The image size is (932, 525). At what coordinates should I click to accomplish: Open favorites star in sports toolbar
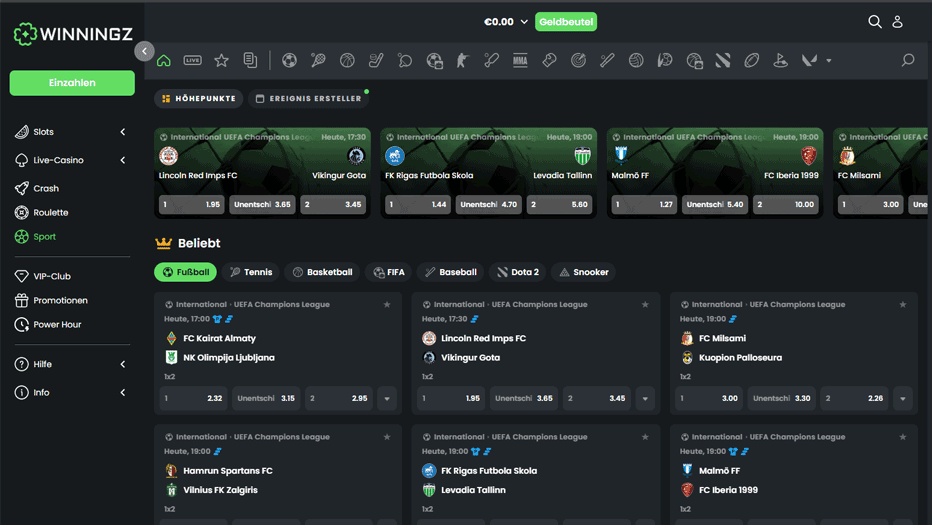222,60
